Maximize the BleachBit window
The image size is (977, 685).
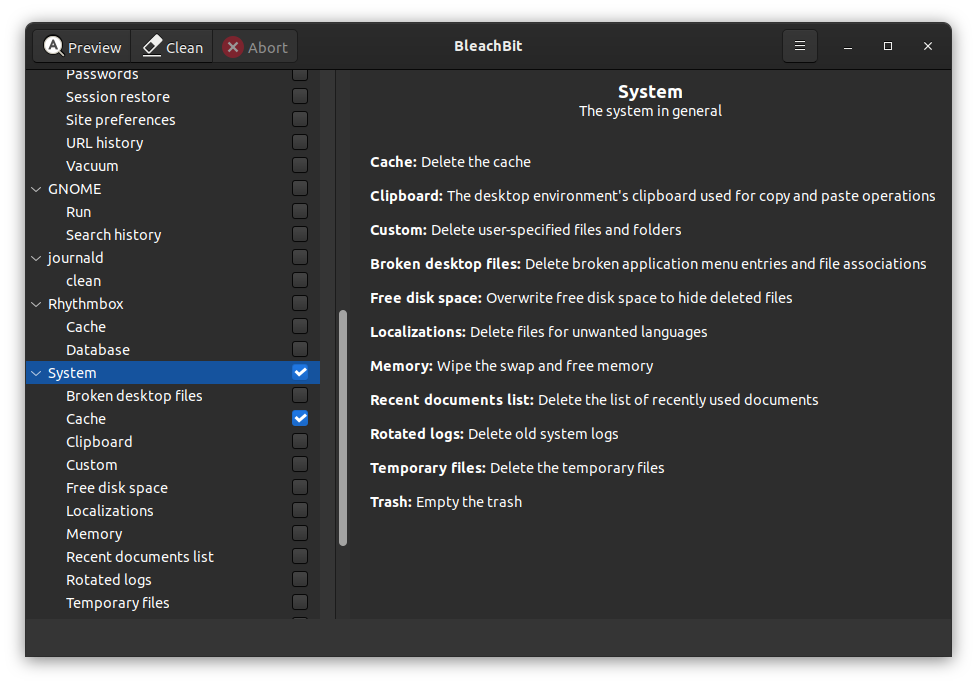tap(888, 46)
